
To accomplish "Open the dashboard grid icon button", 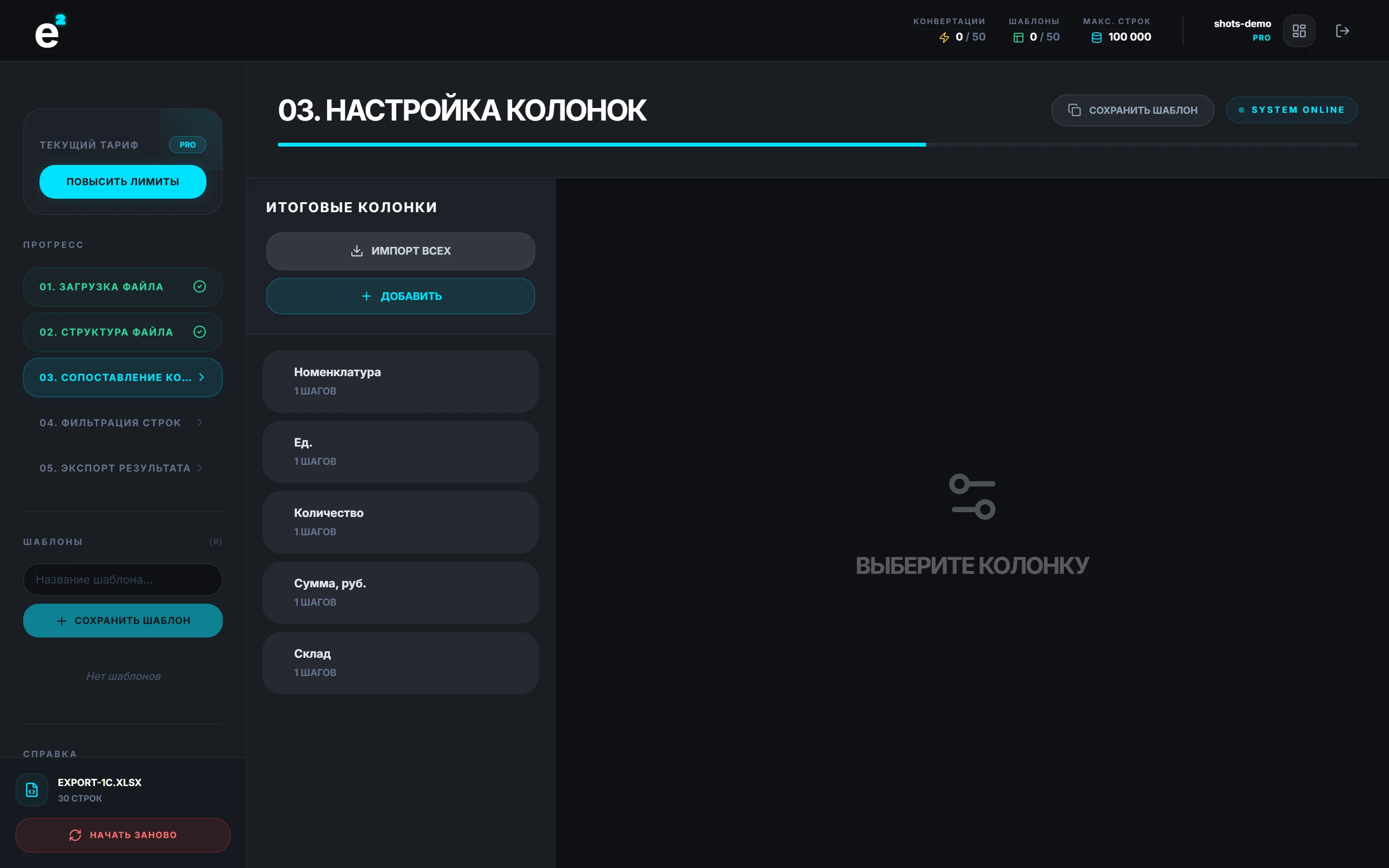I will 1299,30.
